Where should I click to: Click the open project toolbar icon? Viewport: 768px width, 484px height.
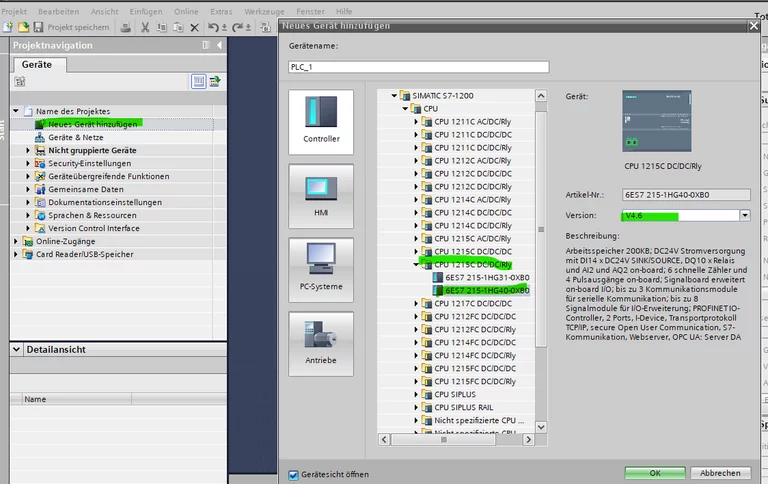pos(23,27)
